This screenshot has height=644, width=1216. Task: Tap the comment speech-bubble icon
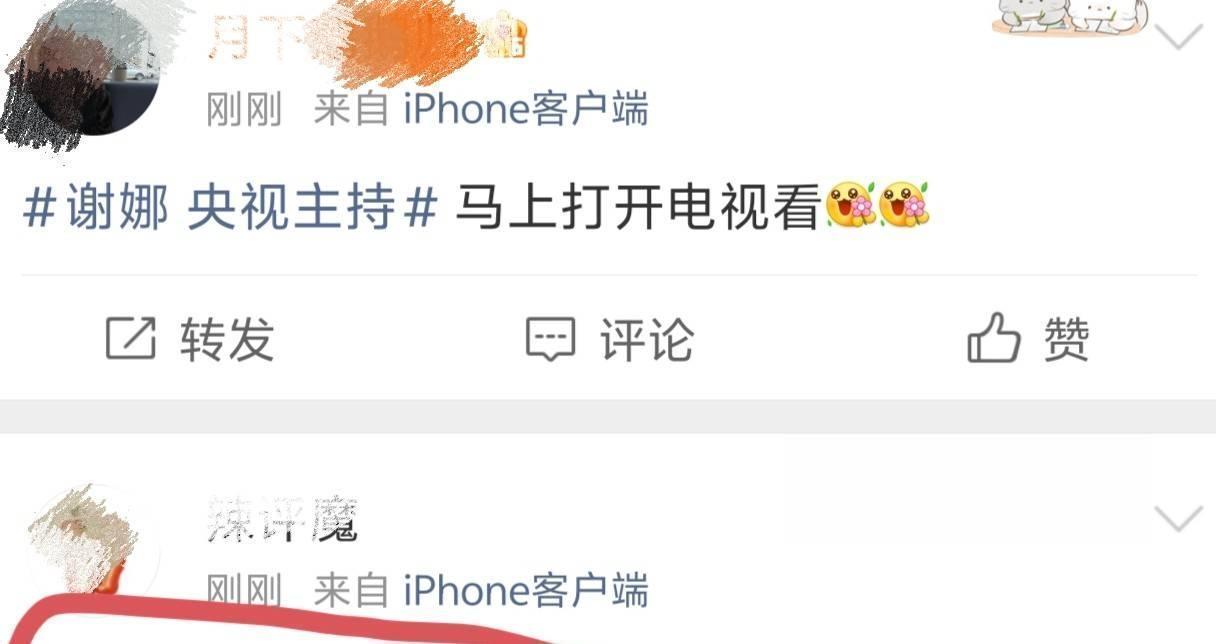[x=551, y=340]
